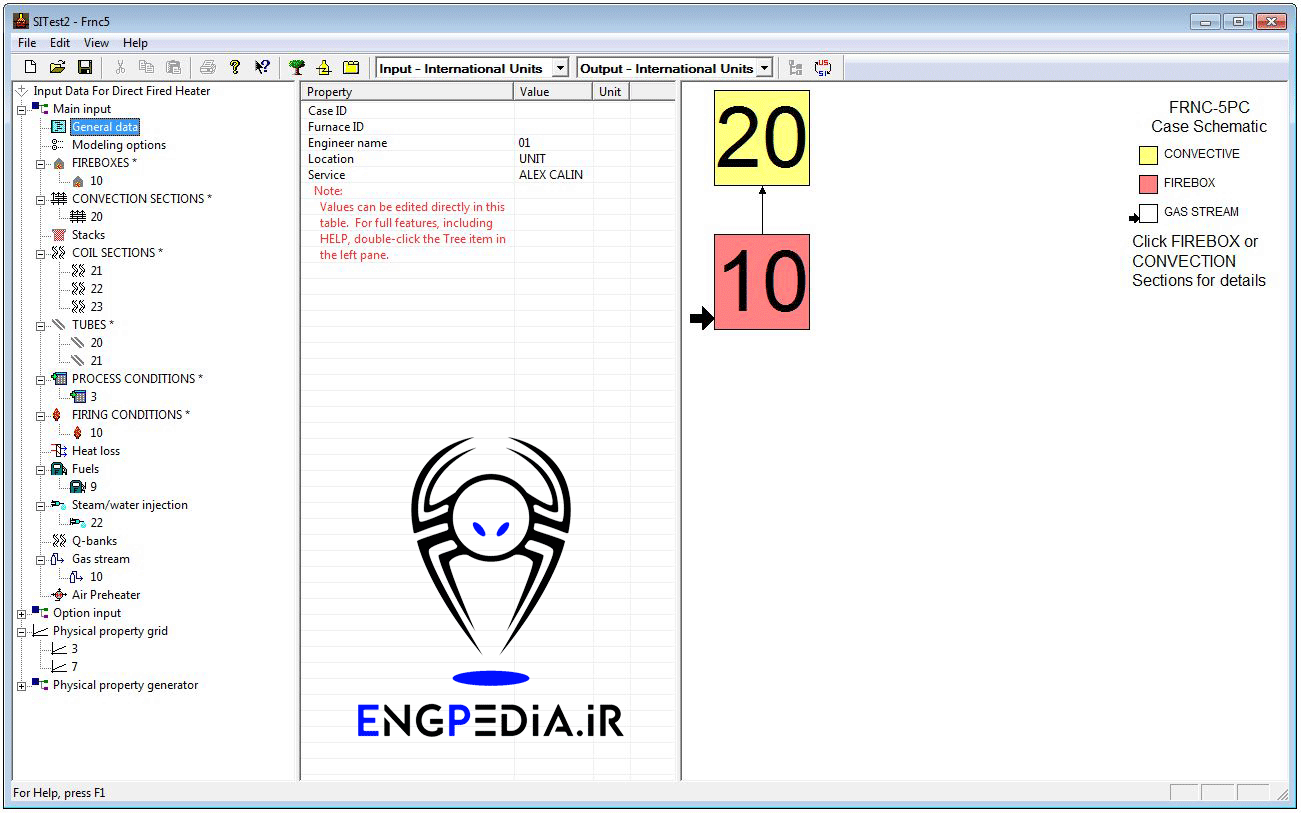Click the Paste clipboard toolbar icon
The image size is (1301, 813).
click(x=174, y=67)
